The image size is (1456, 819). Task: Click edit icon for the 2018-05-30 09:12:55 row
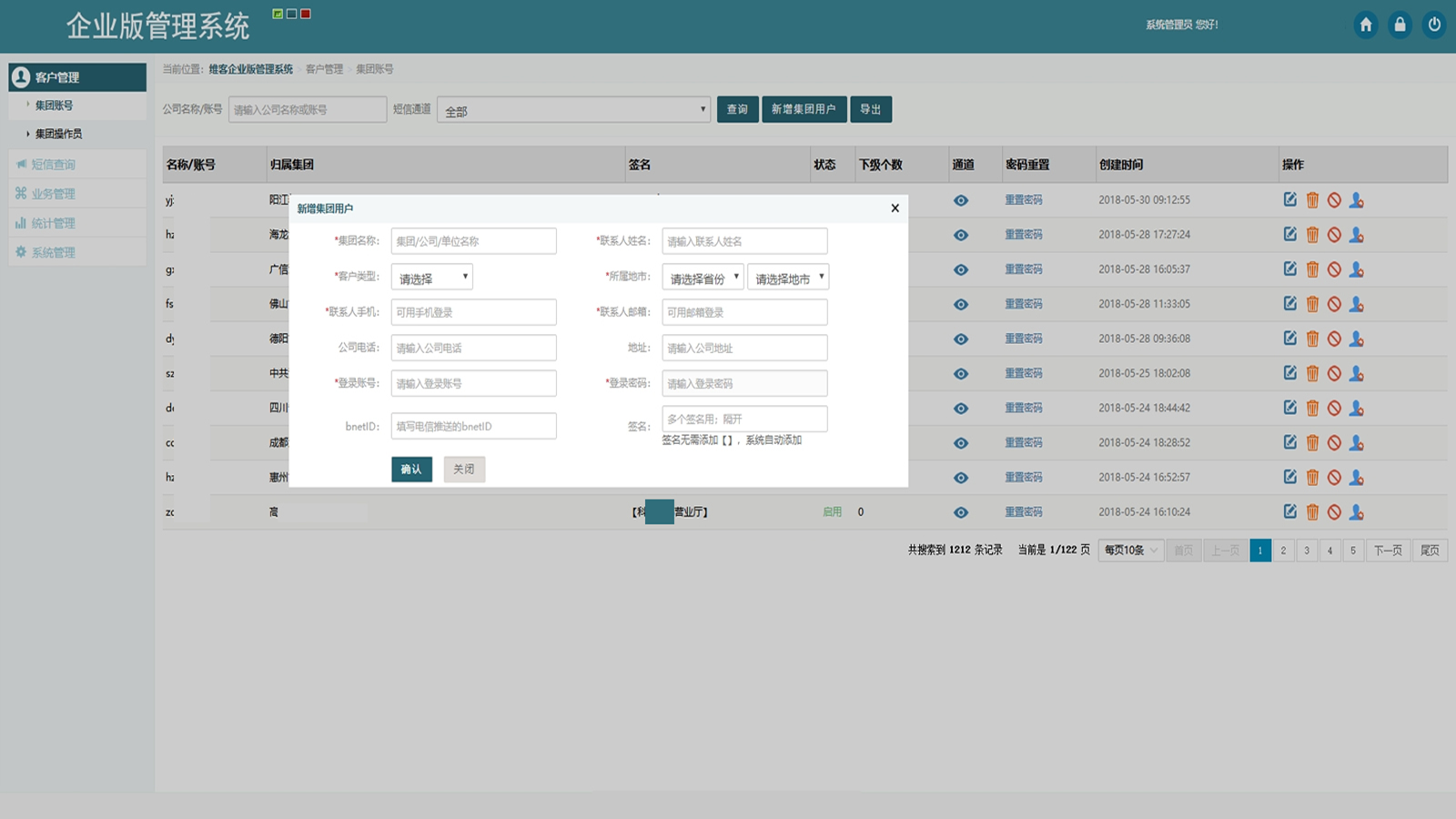pos(1289,199)
